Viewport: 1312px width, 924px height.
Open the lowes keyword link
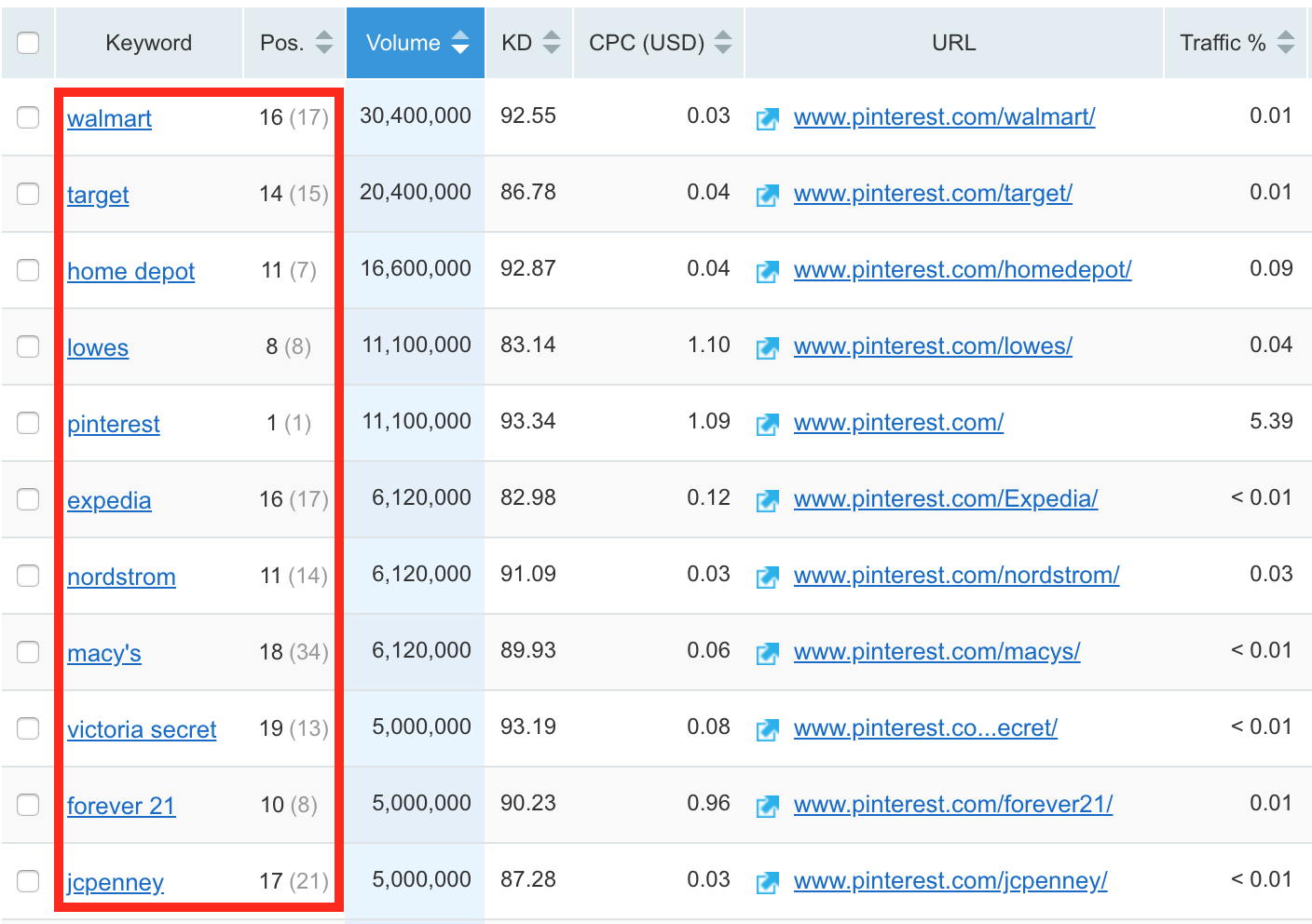pos(98,348)
